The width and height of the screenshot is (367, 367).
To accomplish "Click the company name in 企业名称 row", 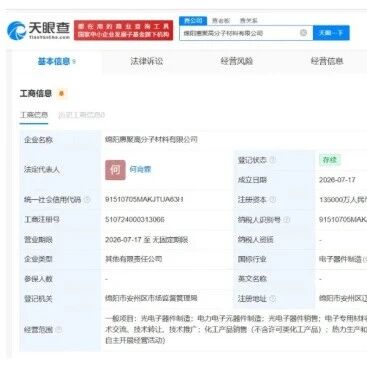I will coord(151,140).
